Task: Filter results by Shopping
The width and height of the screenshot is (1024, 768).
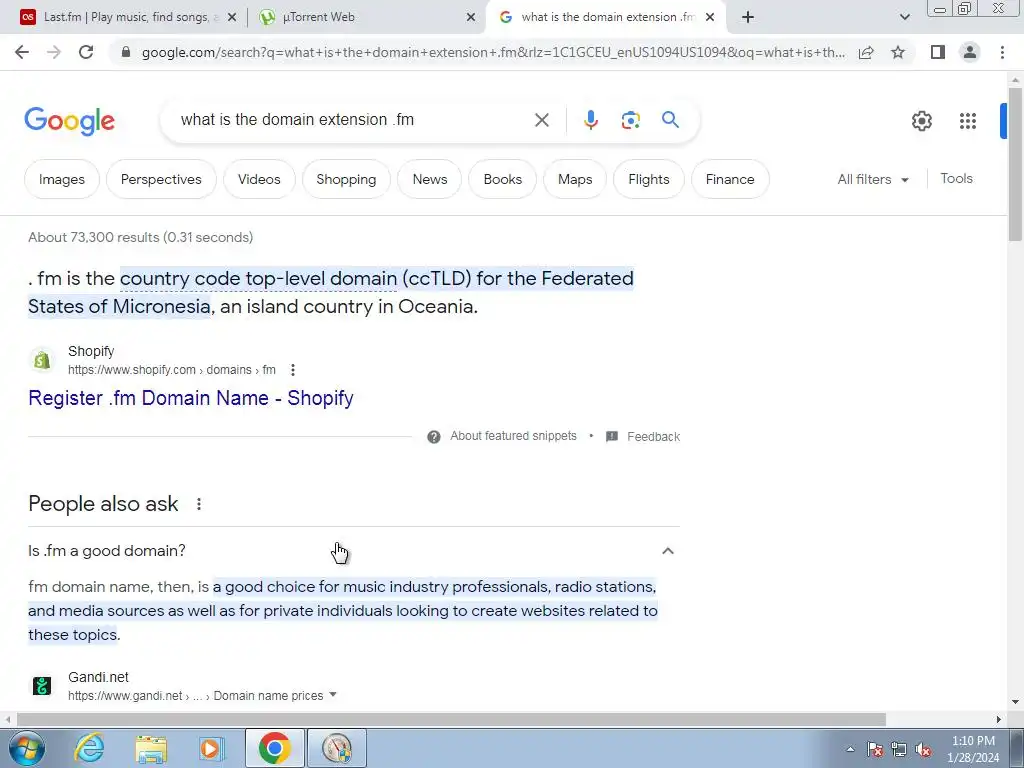Action: (346, 179)
